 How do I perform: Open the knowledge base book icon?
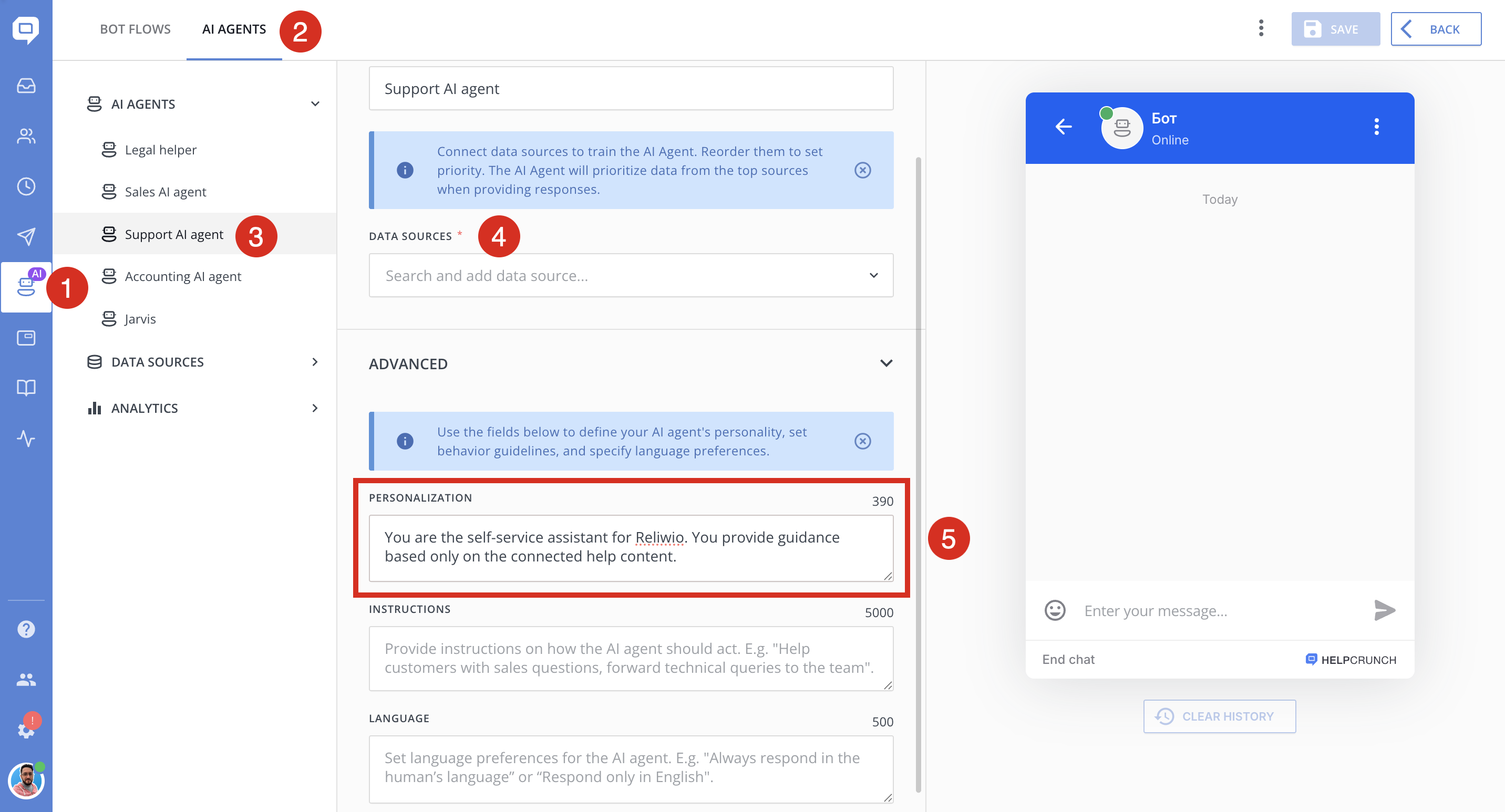tap(26, 388)
